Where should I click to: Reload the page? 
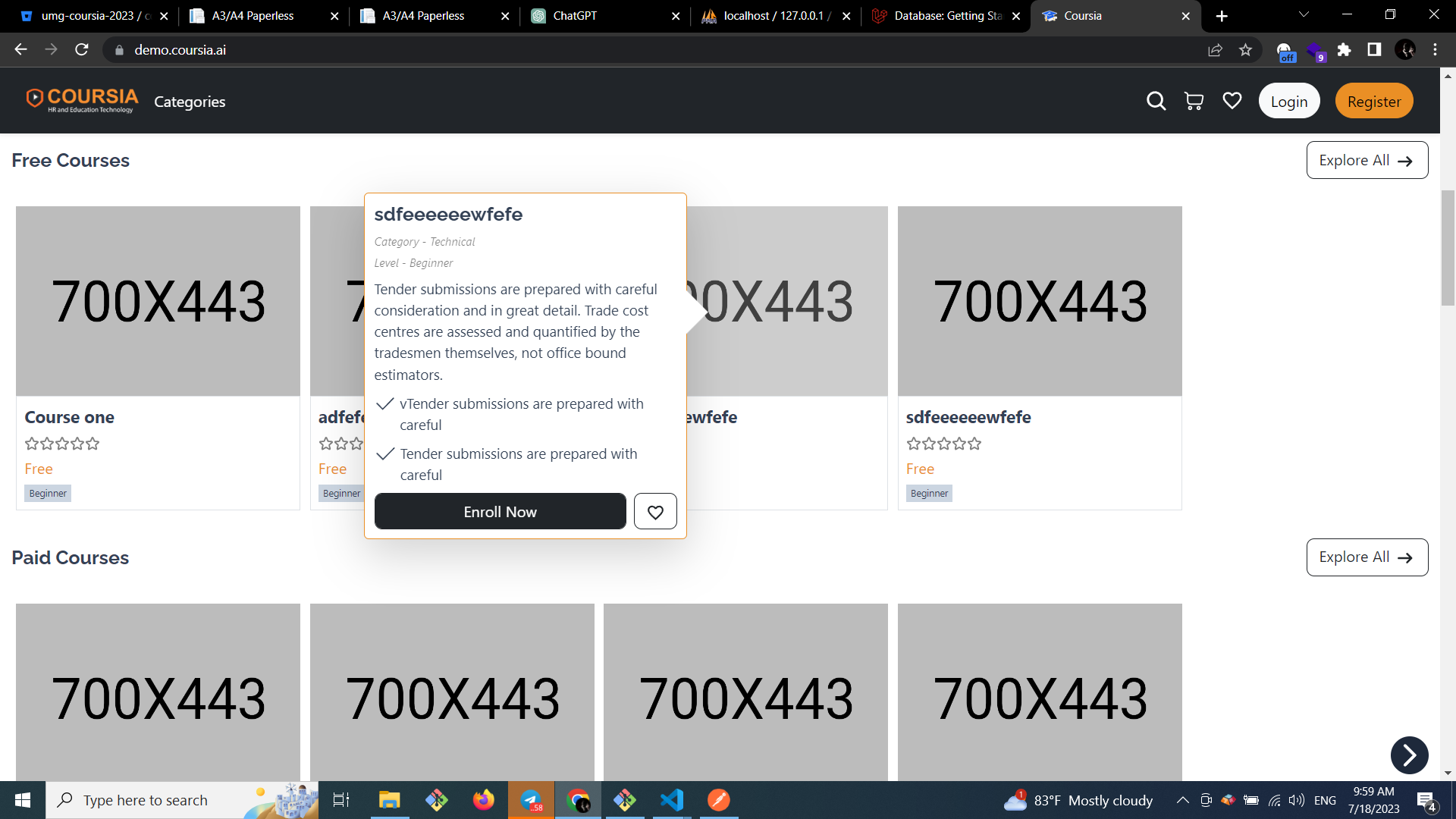82,50
